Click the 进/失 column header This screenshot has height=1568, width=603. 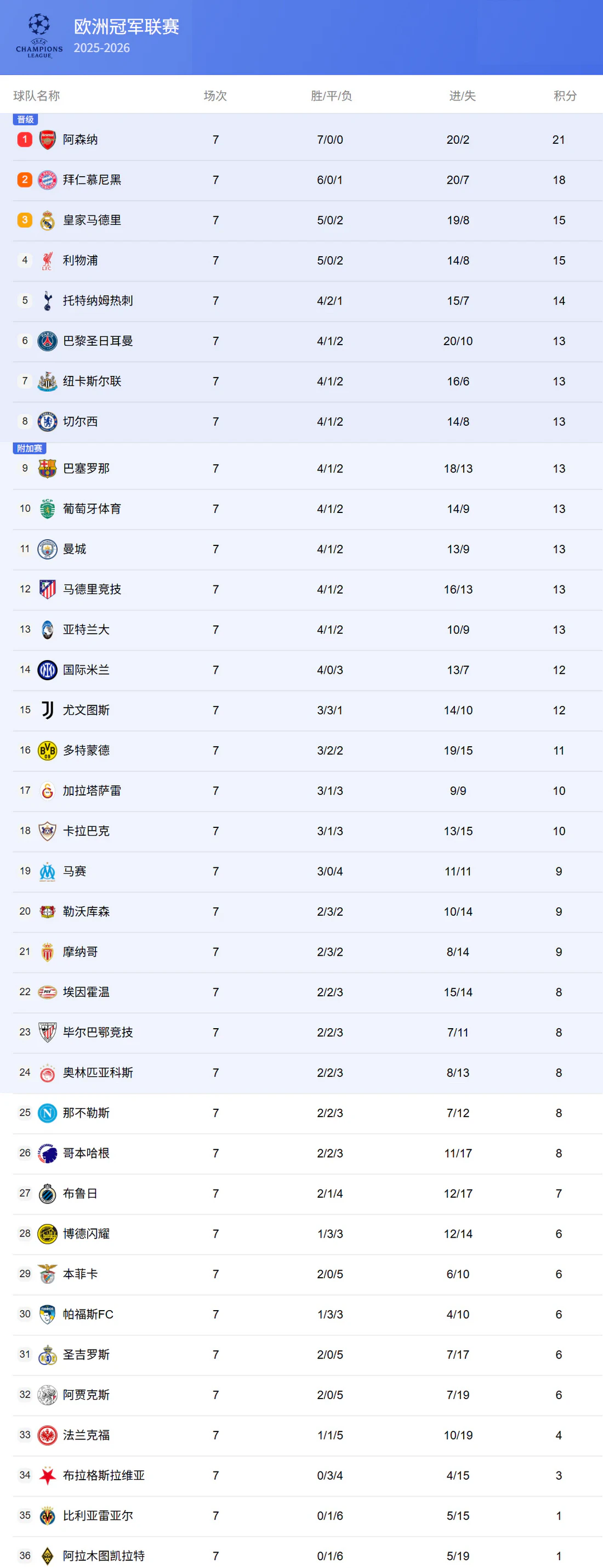pyautogui.click(x=462, y=95)
